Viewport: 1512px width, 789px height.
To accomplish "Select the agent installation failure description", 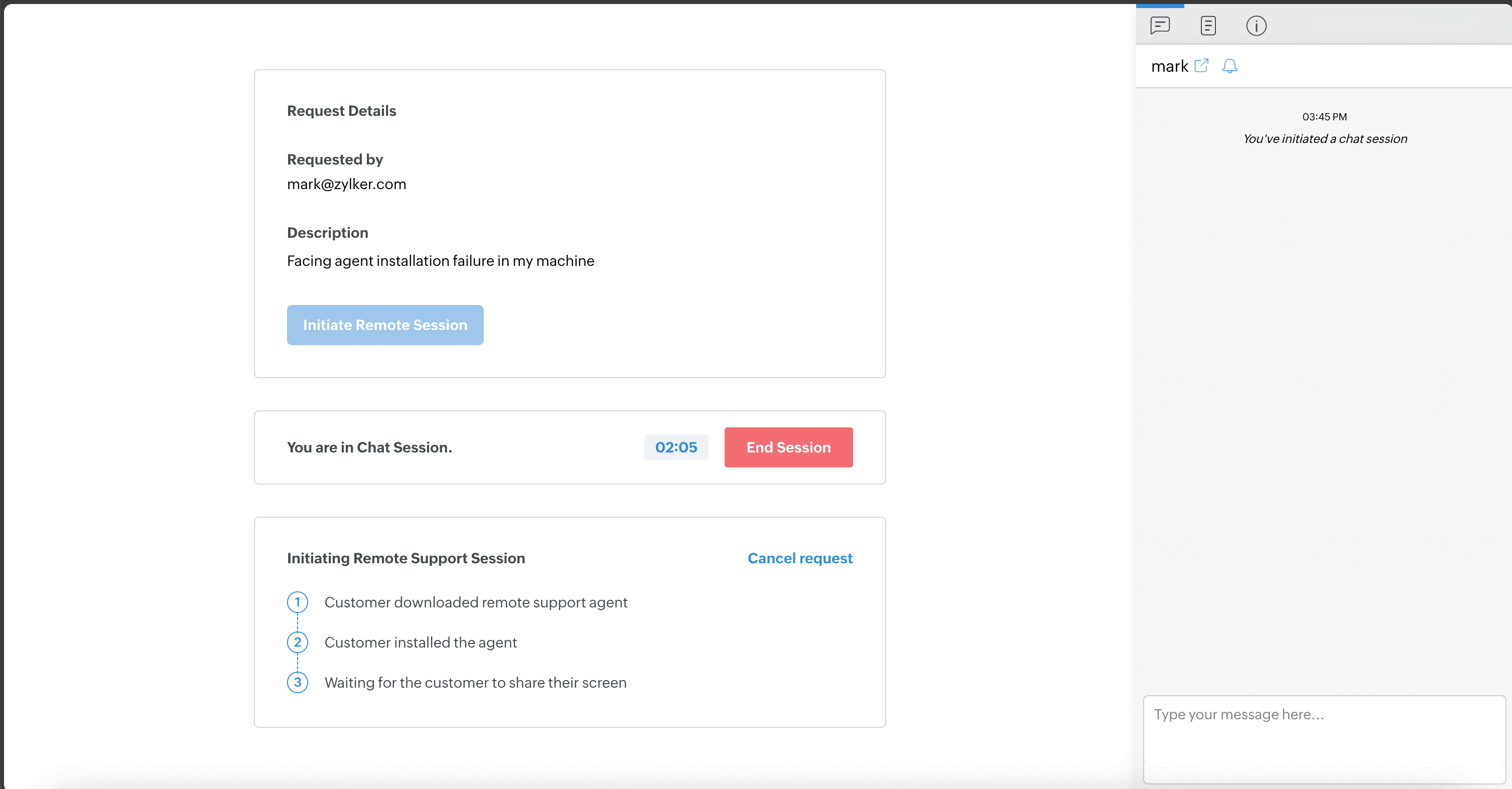I will coord(440,260).
